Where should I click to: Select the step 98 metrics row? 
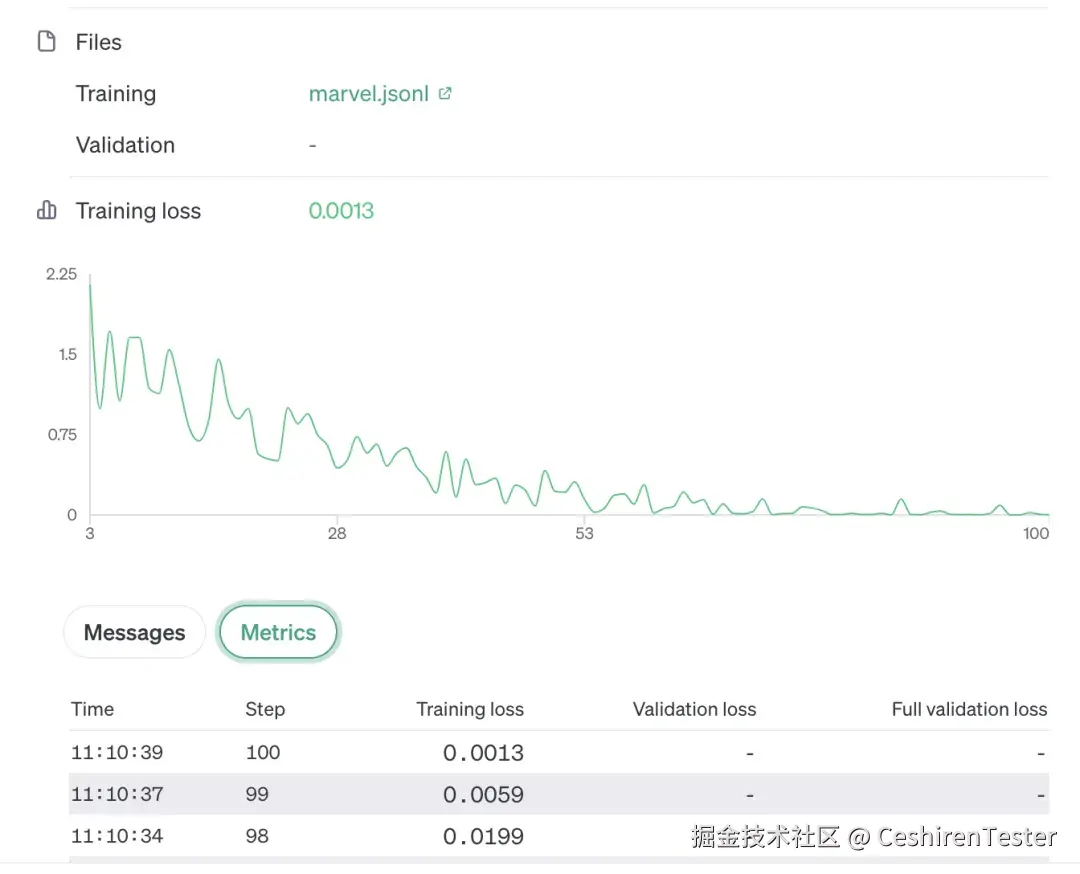(x=558, y=836)
